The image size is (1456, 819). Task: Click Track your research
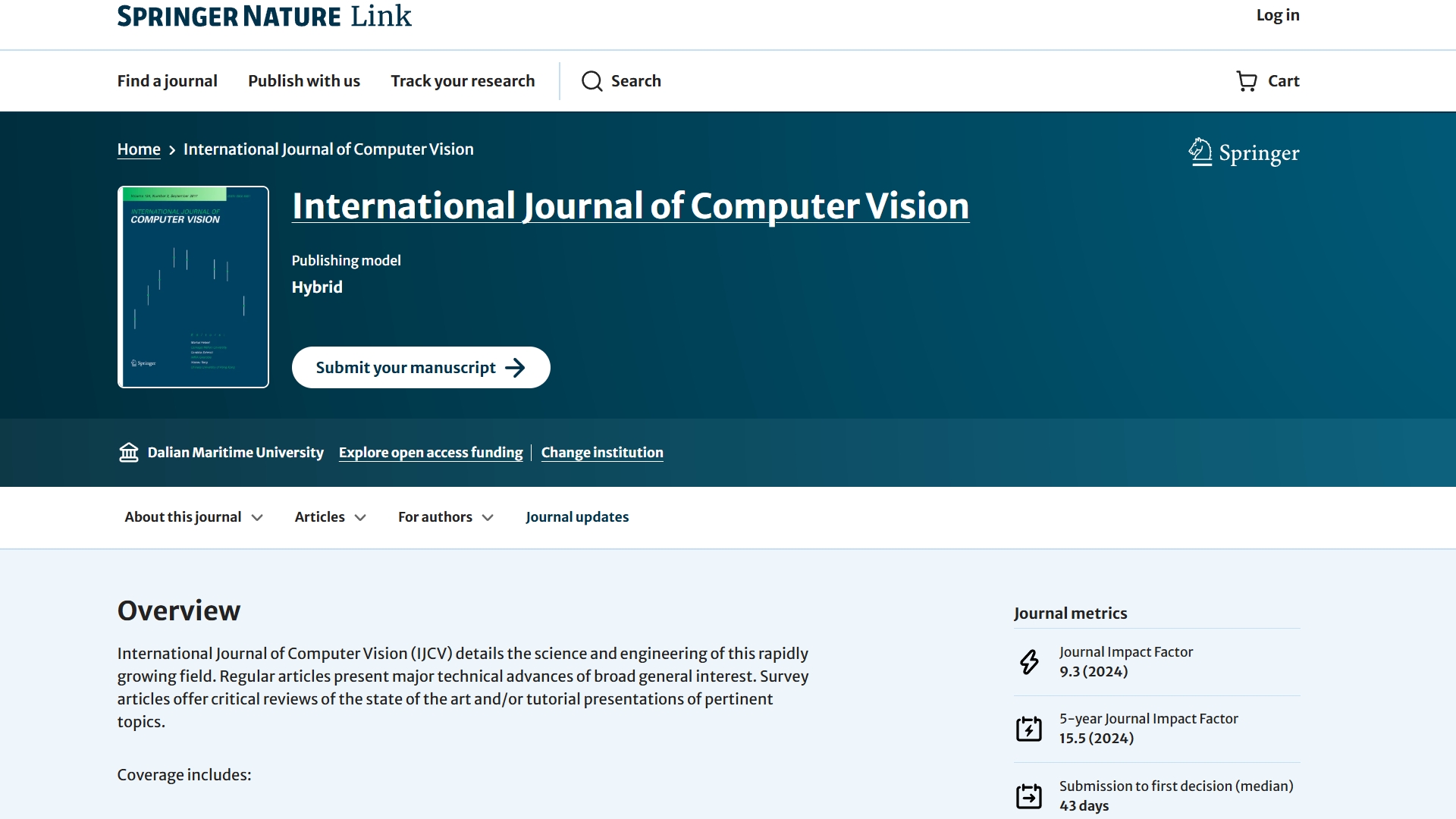[463, 81]
